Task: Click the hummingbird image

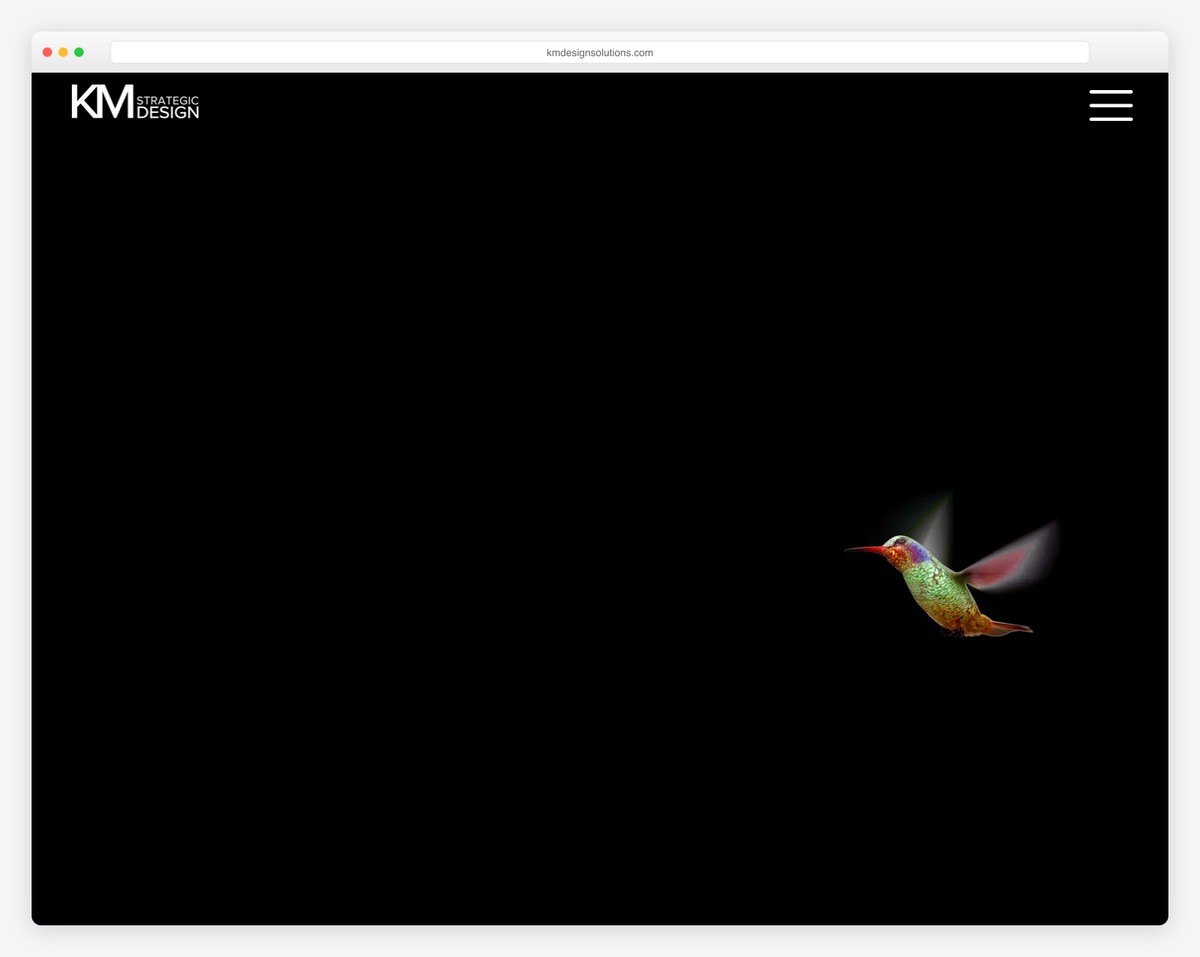Action: click(940, 580)
